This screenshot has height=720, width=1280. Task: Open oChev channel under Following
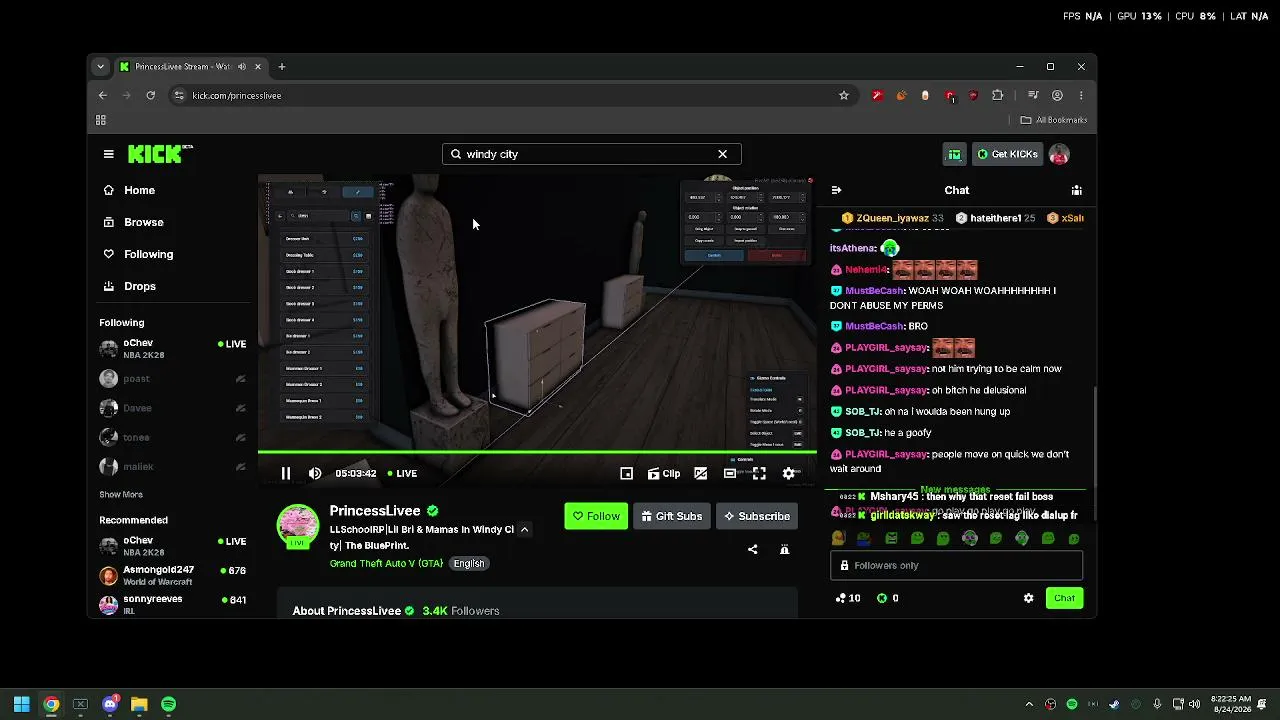[x=173, y=349]
